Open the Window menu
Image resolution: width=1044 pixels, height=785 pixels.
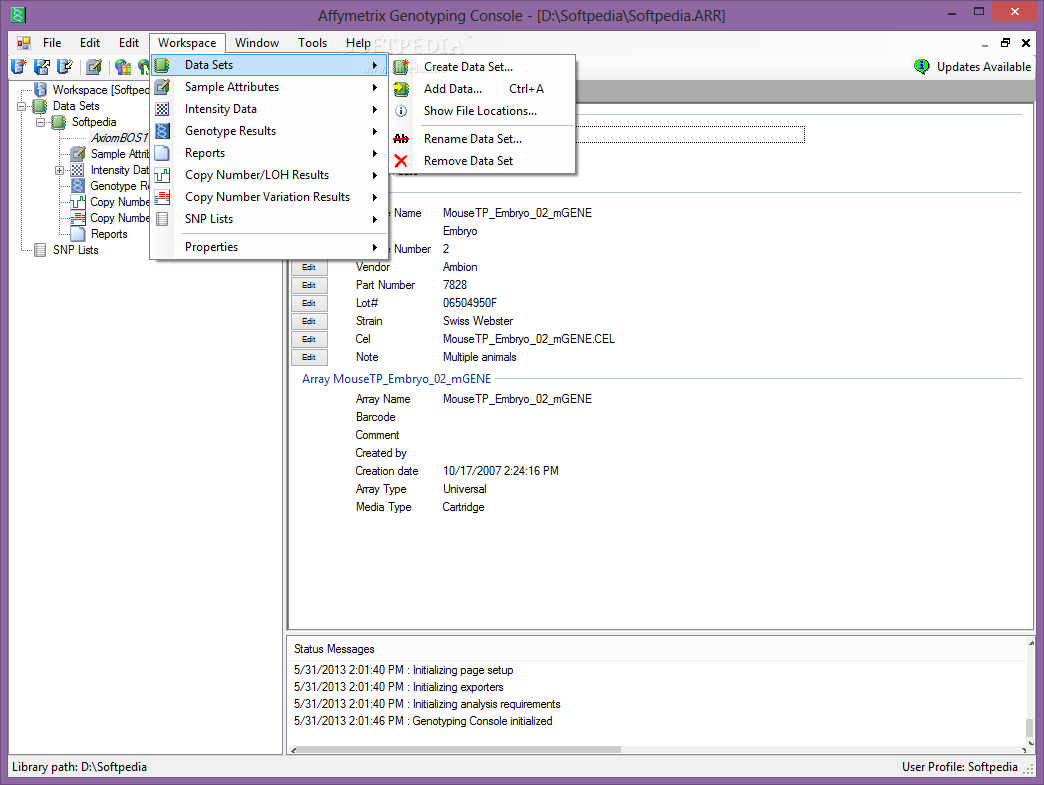[256, 43]
